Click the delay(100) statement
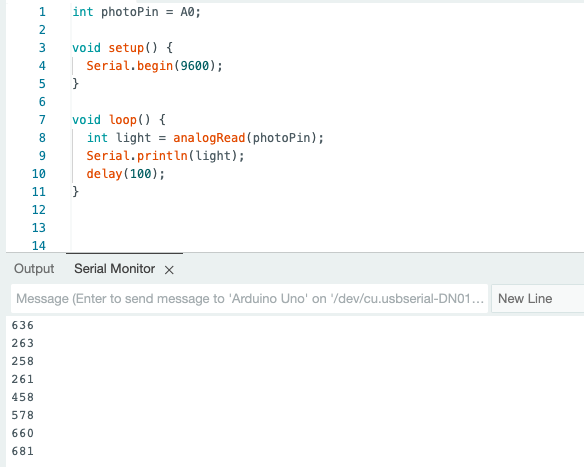 [125, 174]
